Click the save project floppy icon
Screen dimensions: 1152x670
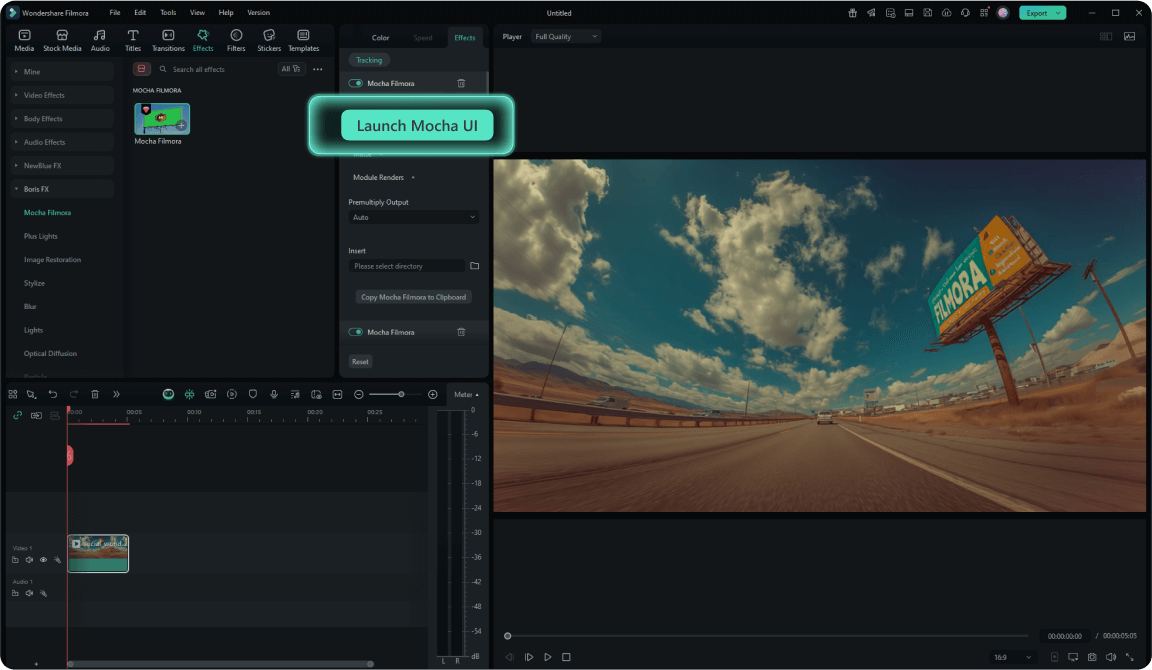click(x=928, y=12)
